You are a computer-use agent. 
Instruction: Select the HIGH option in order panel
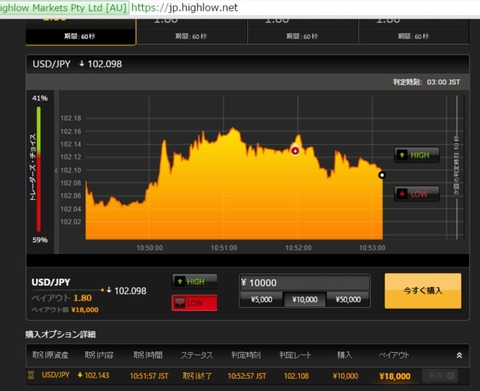click(195, 282)
